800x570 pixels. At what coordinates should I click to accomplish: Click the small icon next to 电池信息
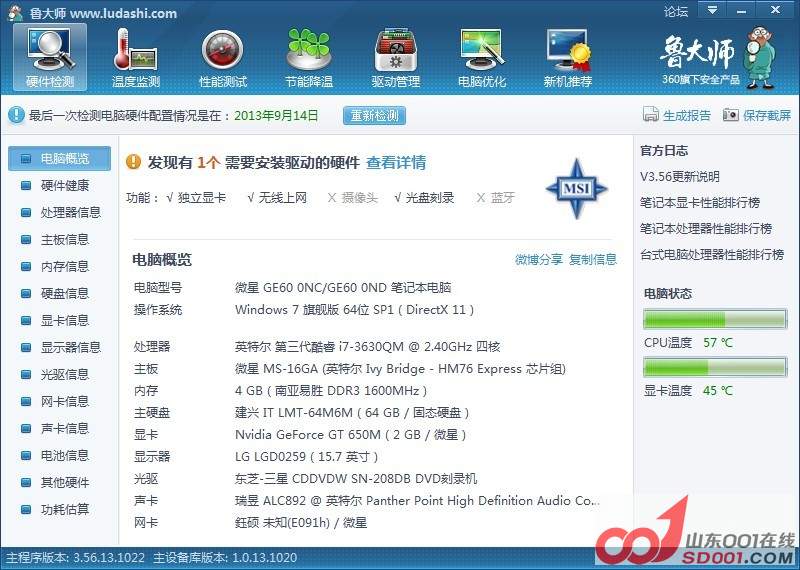tap(26, 456)
